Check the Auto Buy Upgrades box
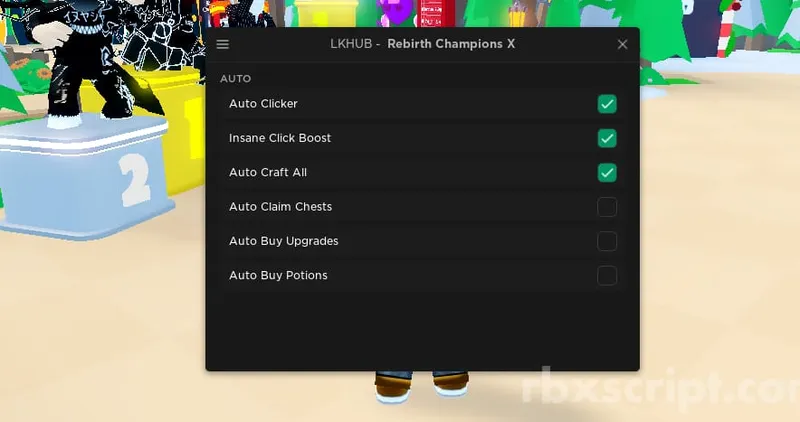Viewport: 800px width, 422px height. [x=607, y=241]
